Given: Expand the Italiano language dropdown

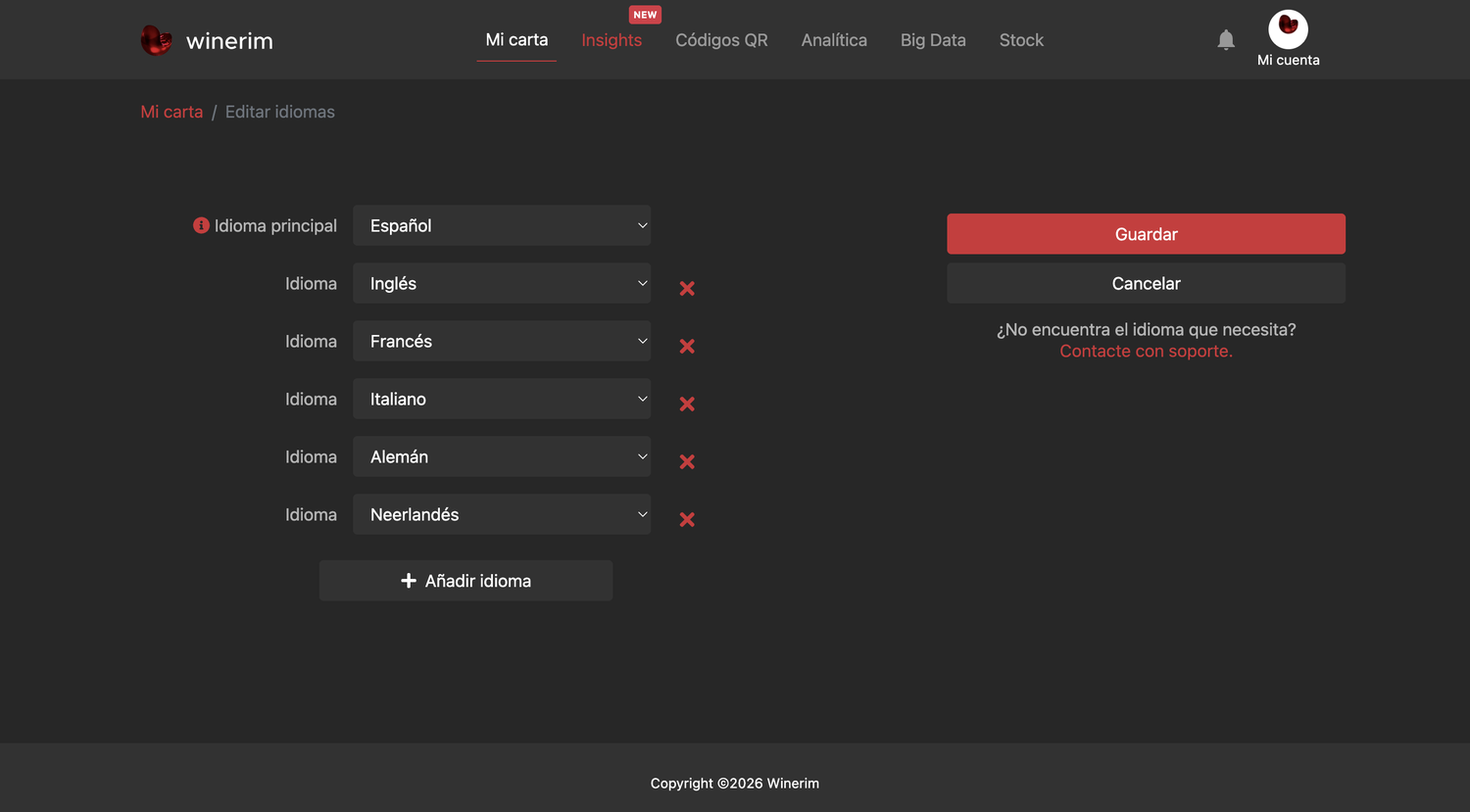Looking at the screenshot, I should [502, 399].
